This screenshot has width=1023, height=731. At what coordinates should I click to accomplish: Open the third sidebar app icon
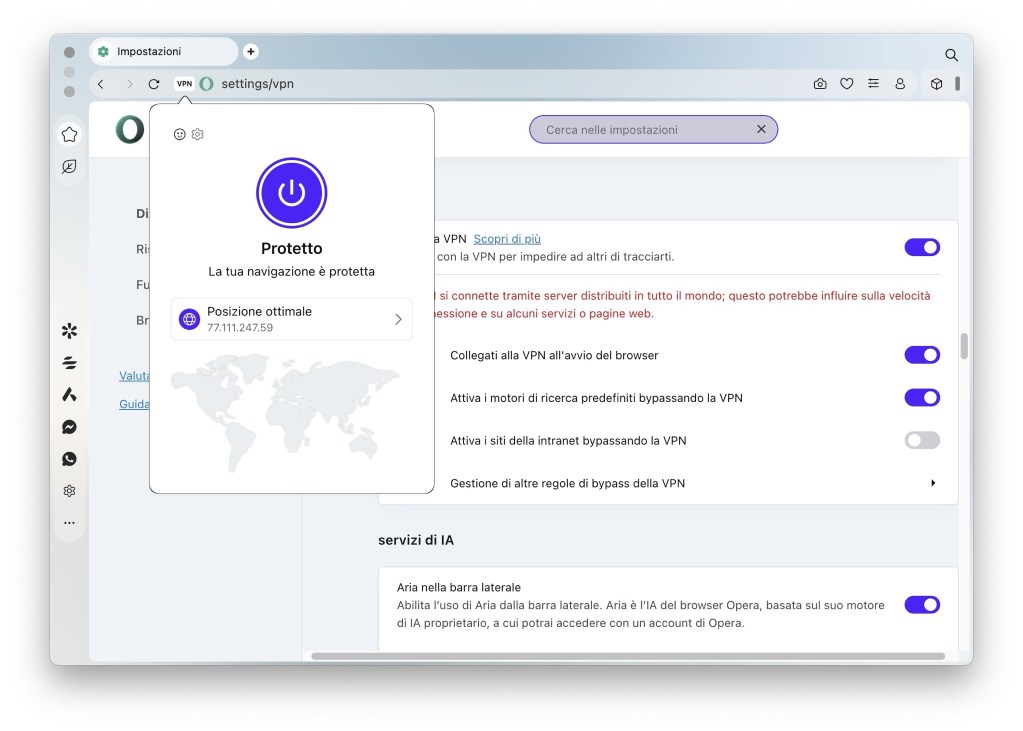(x=69, y=394)
